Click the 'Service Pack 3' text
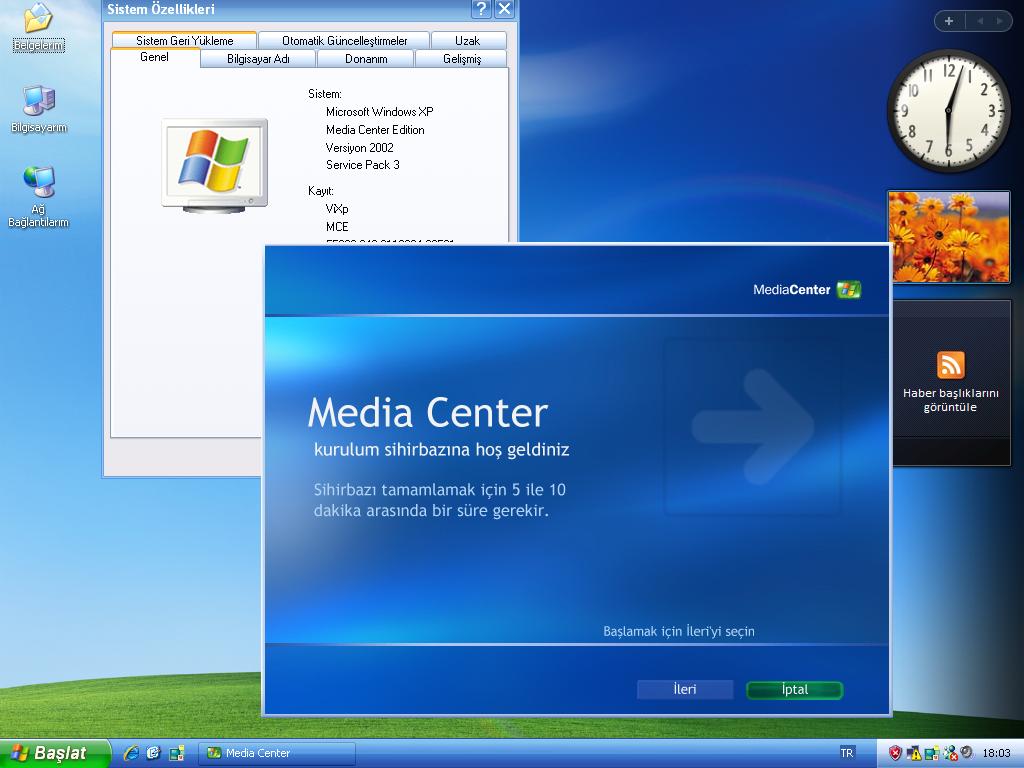 [362, 165]
